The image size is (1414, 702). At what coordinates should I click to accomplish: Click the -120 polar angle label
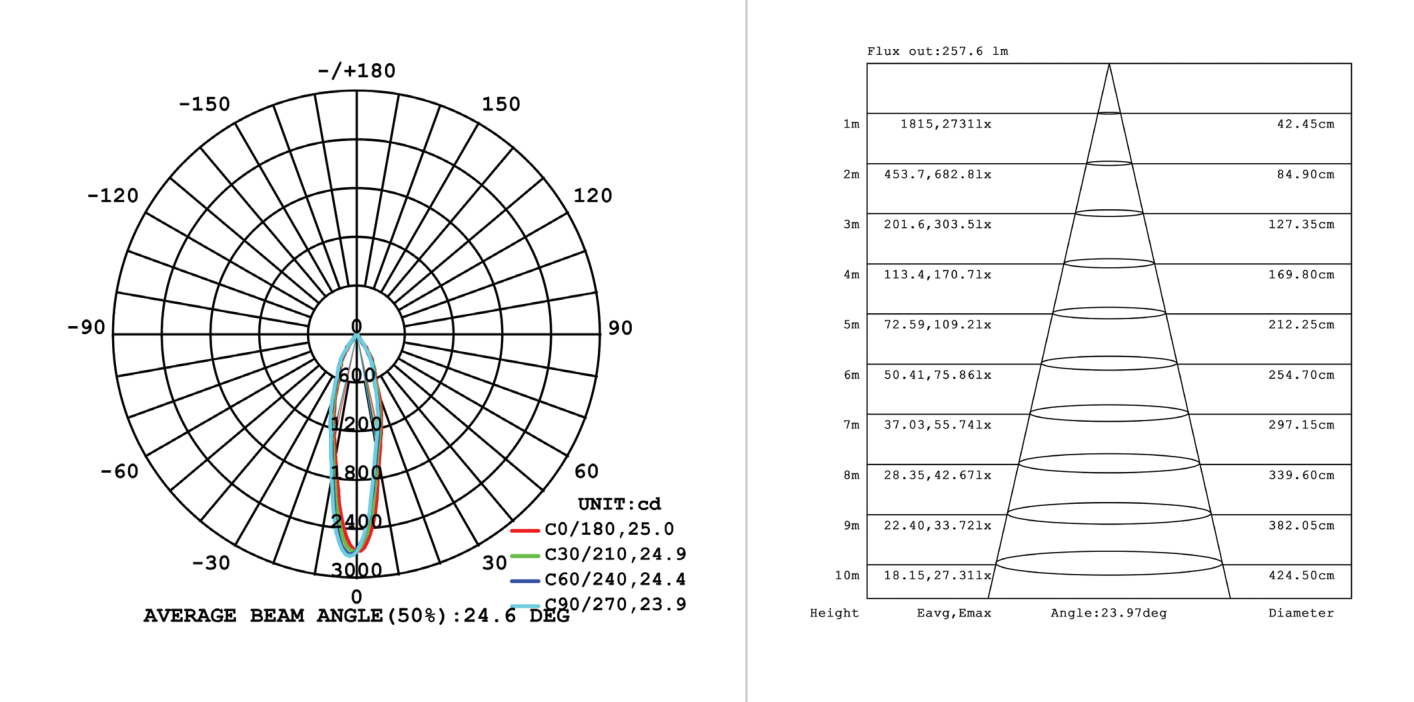pyautogui.click(x=113, y=196)
